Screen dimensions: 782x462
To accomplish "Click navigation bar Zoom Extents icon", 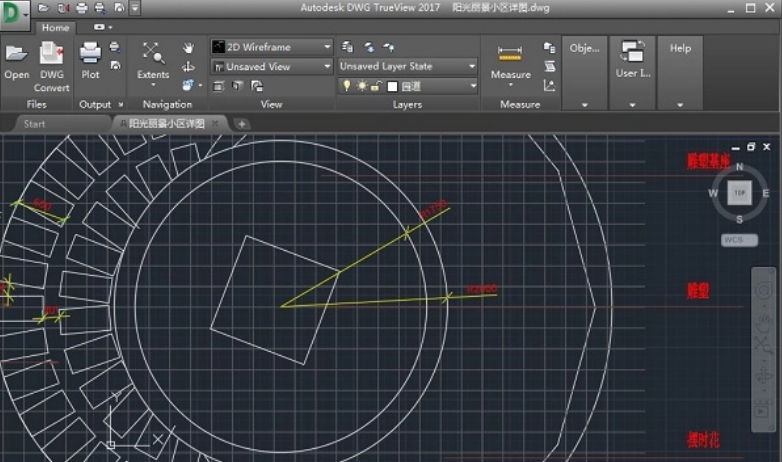I will [763, 345].
